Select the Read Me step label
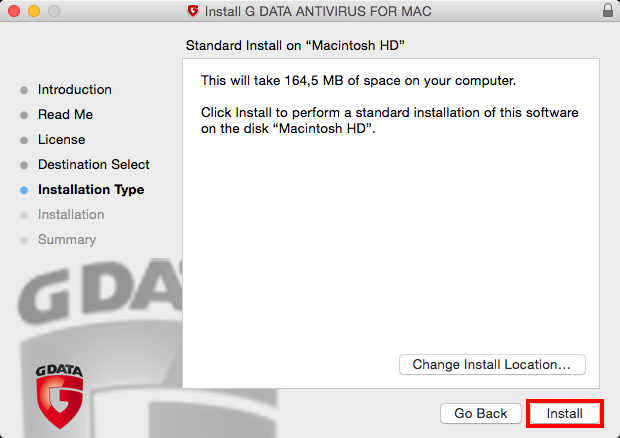 65,115
